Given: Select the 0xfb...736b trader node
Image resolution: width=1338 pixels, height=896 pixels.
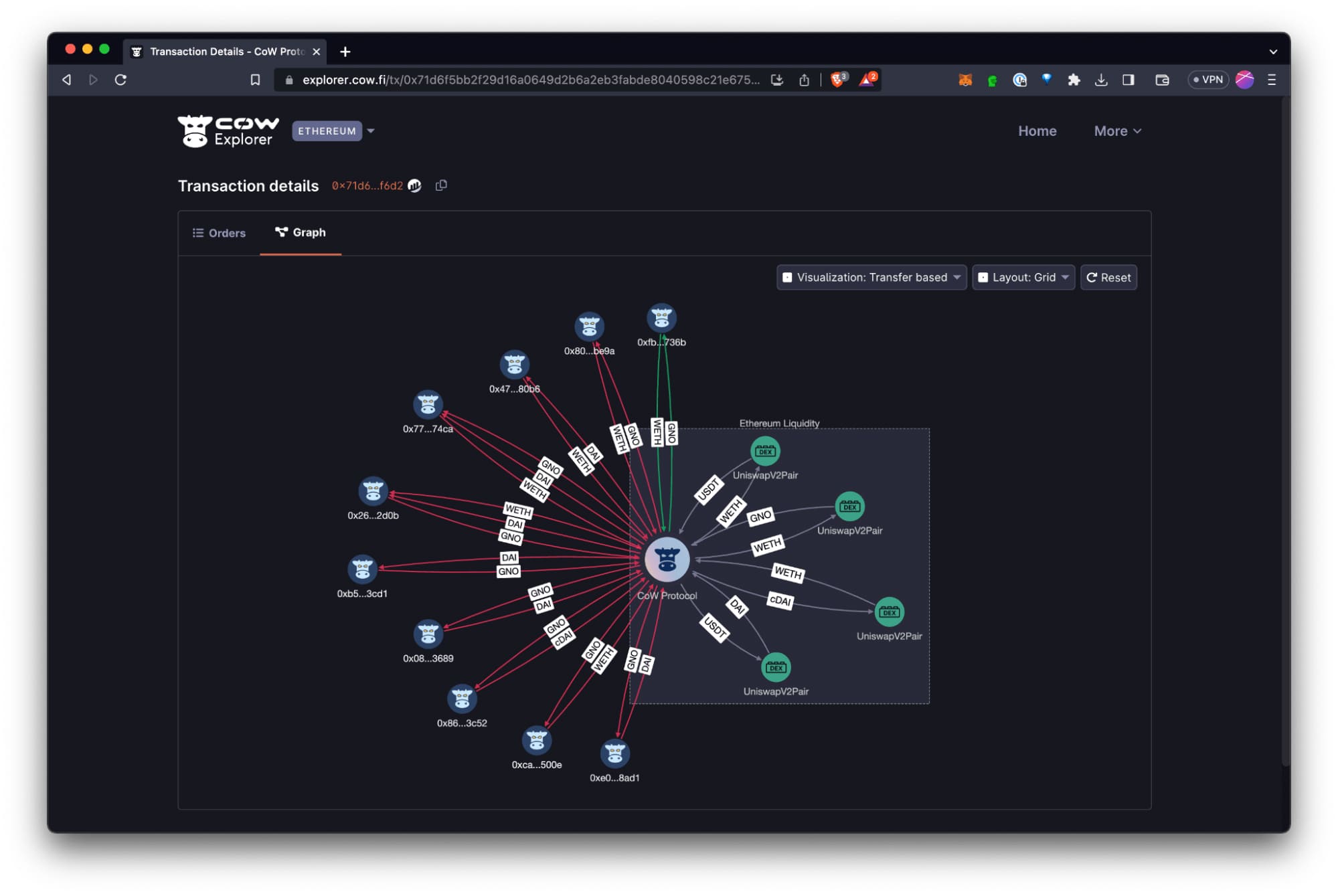Looking at the screenshot, I should (x=661, y=318).
